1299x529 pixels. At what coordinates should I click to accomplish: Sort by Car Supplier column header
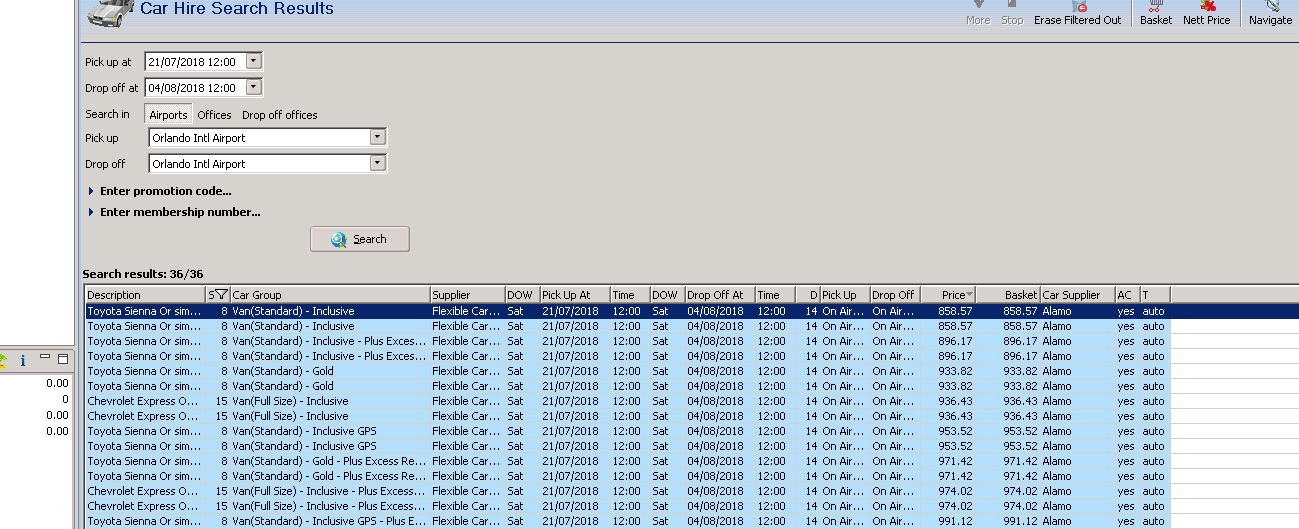1077,295
